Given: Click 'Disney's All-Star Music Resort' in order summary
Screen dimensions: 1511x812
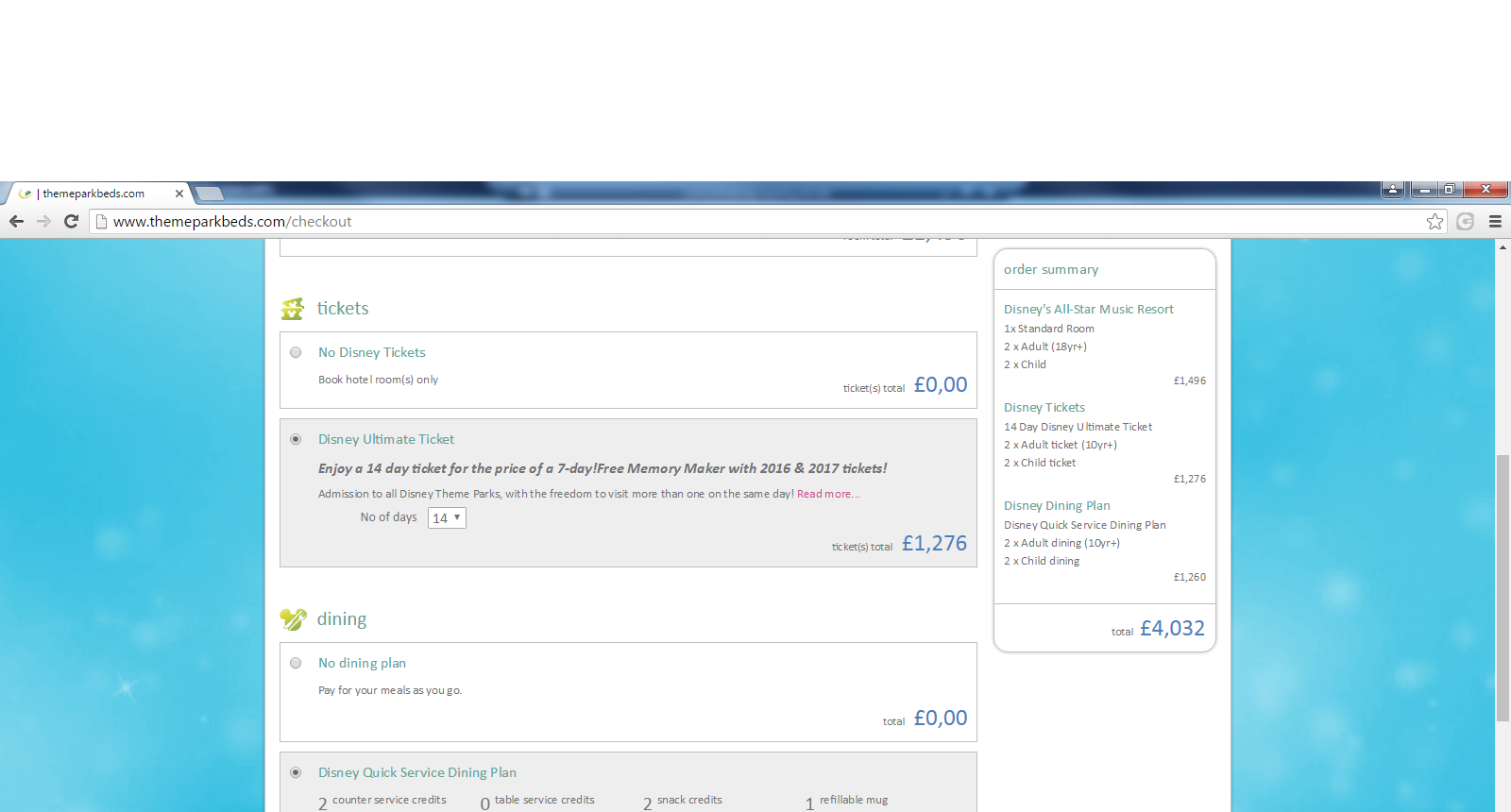Looking at the screenshot, I should pos(1089,309).
